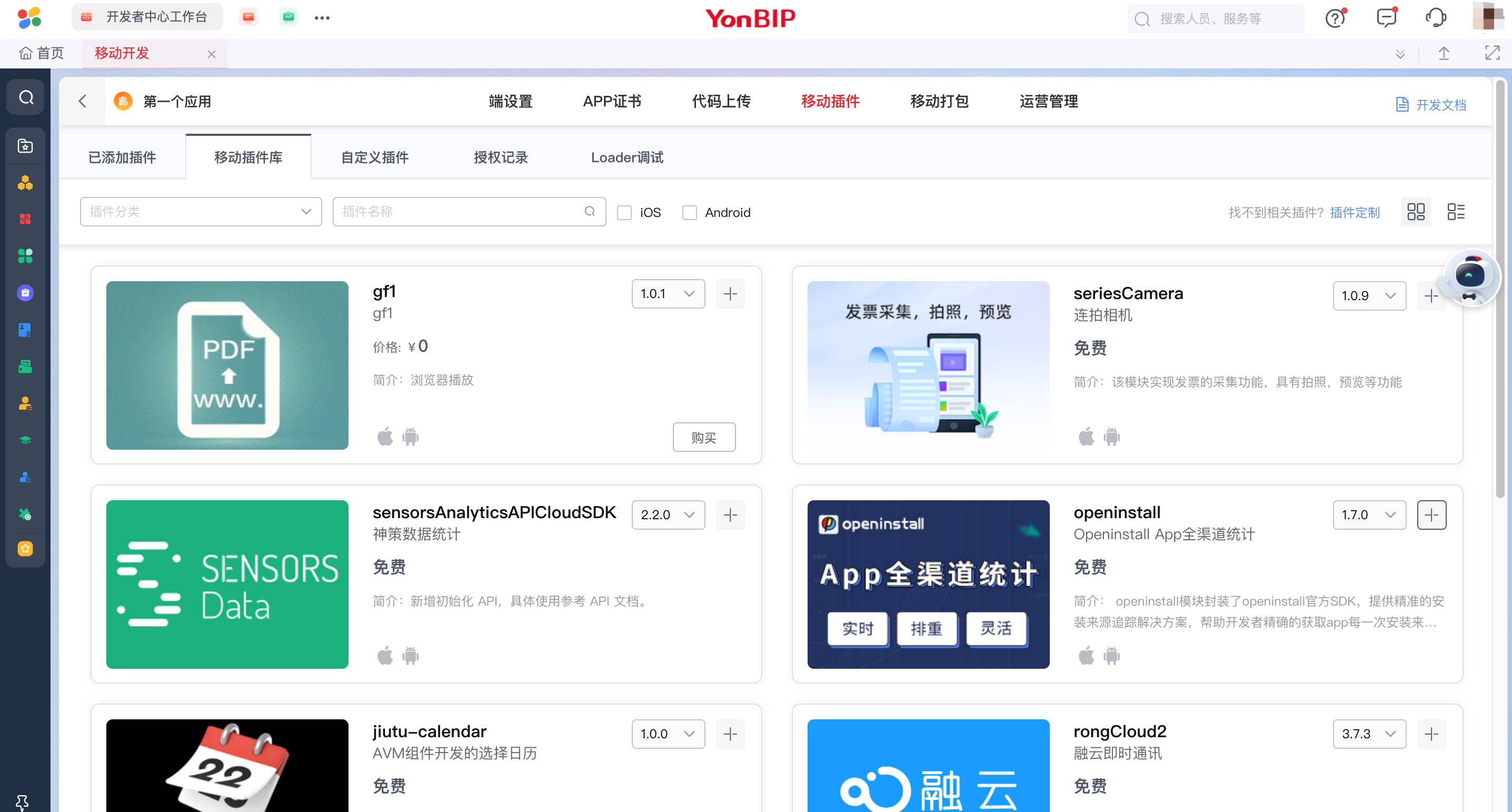Viewport: 1512px width, 812px height.
Task: Switch to the 已添加插件 tab
Action: tap(122, 157)
